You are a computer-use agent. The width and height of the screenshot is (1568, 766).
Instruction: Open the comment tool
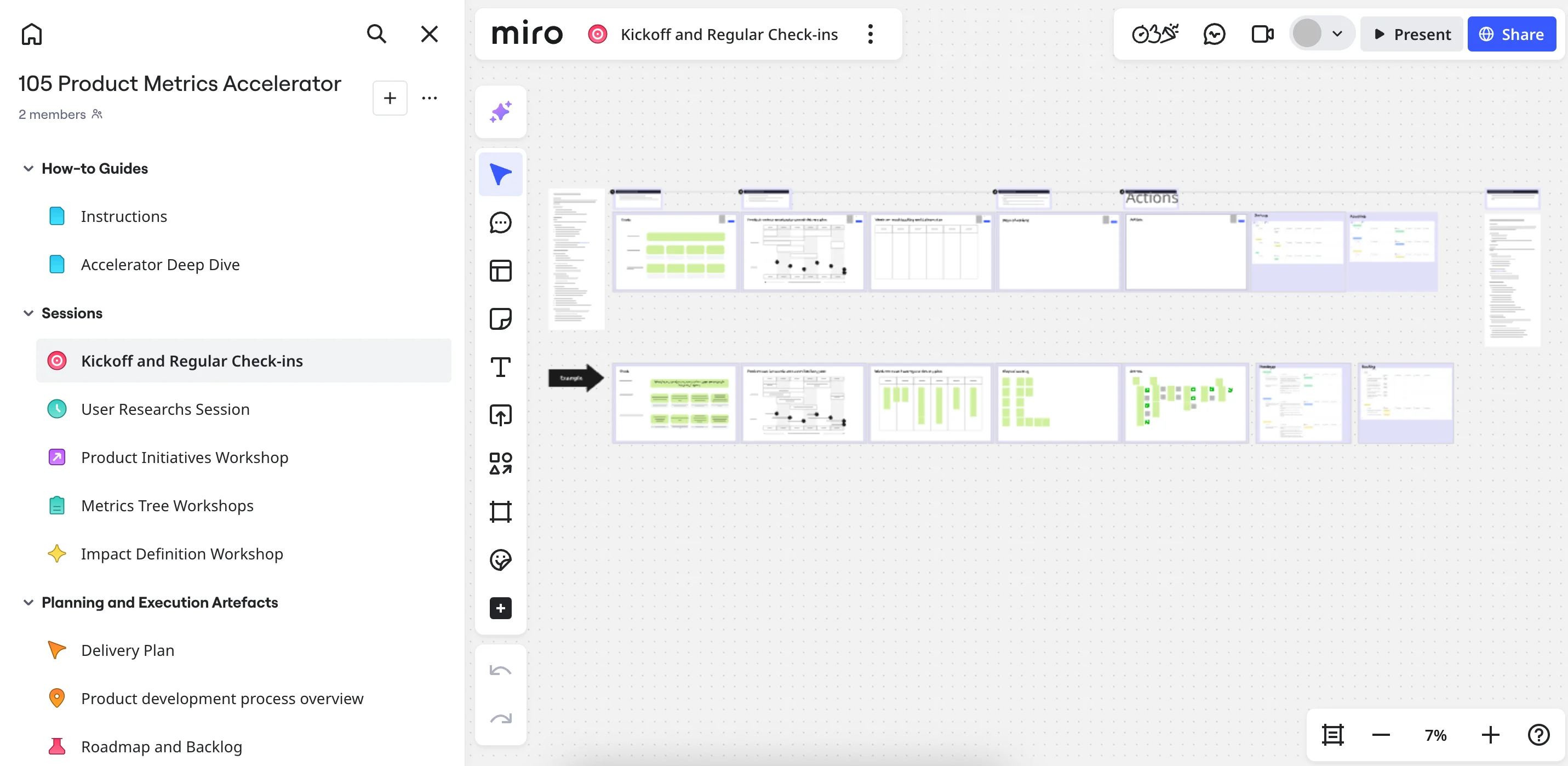500,223
